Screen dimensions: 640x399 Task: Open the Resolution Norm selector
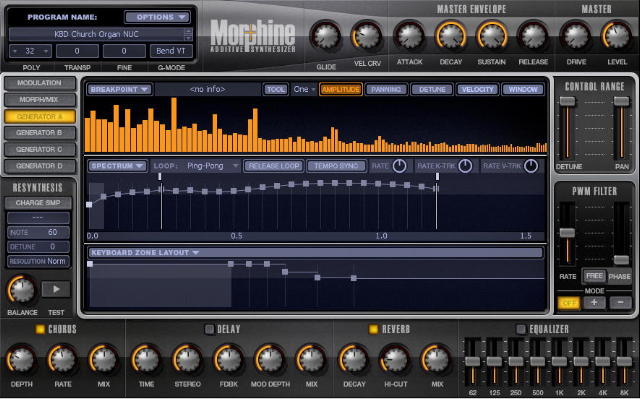pyautogui.click(x=38, y=262)
